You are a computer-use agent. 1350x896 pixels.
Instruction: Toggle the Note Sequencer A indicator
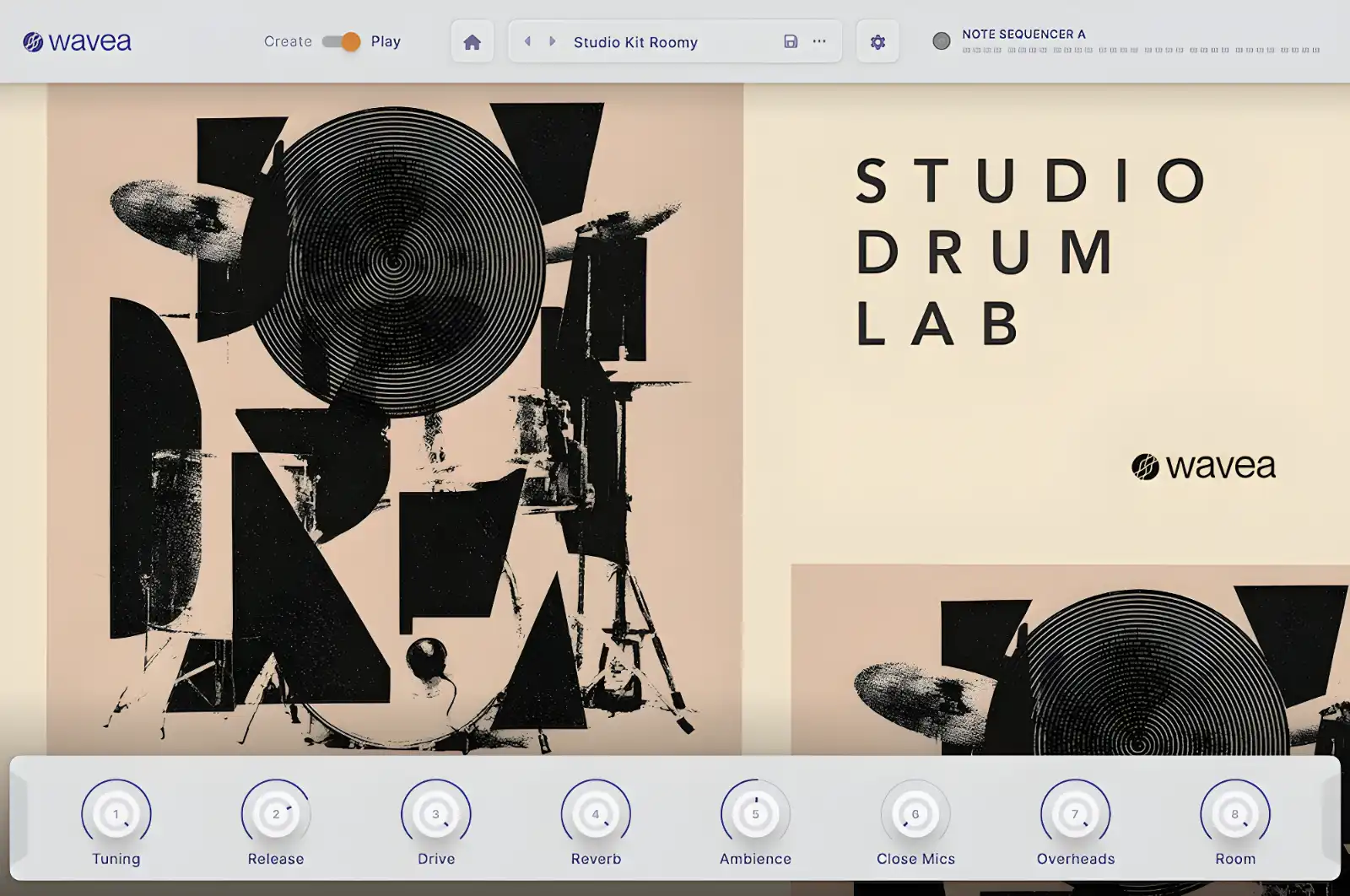coord(942,40)
